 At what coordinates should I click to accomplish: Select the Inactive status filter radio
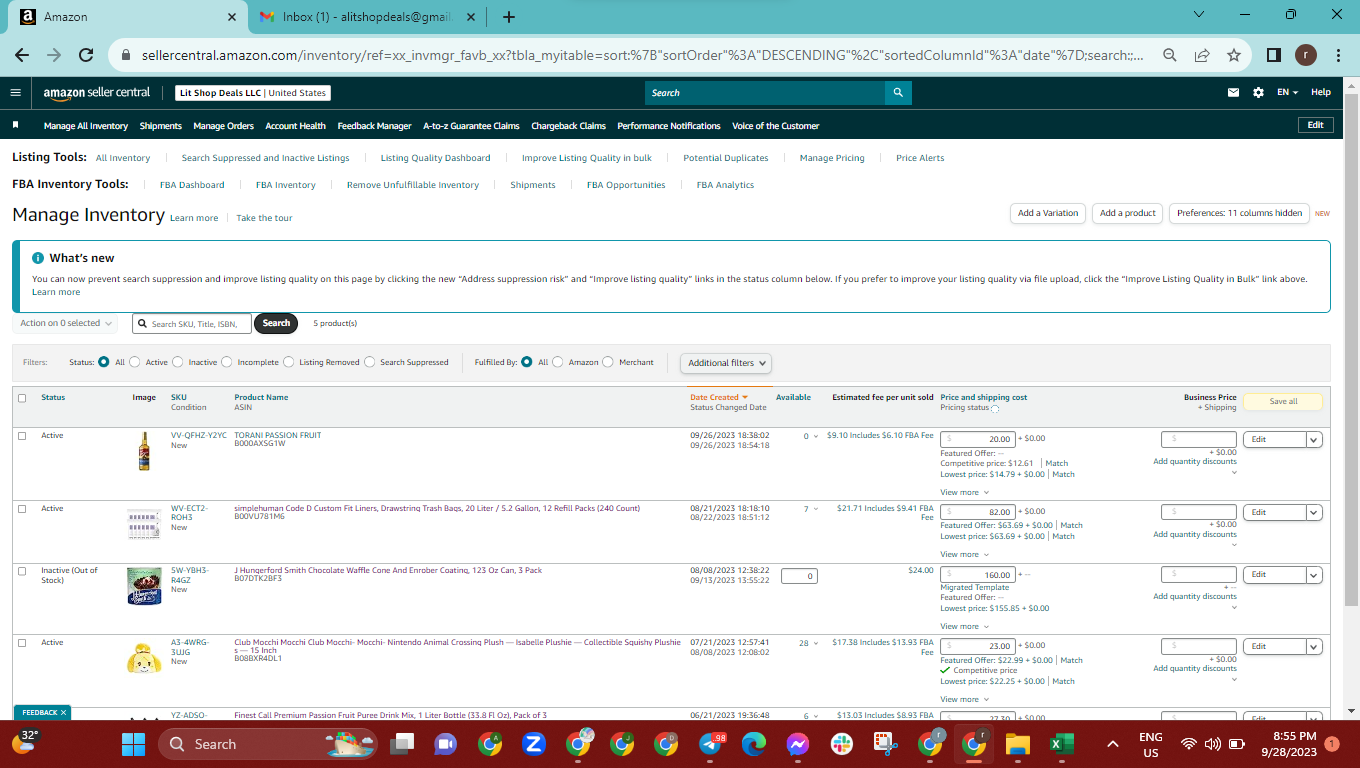[x=178, y=362]
